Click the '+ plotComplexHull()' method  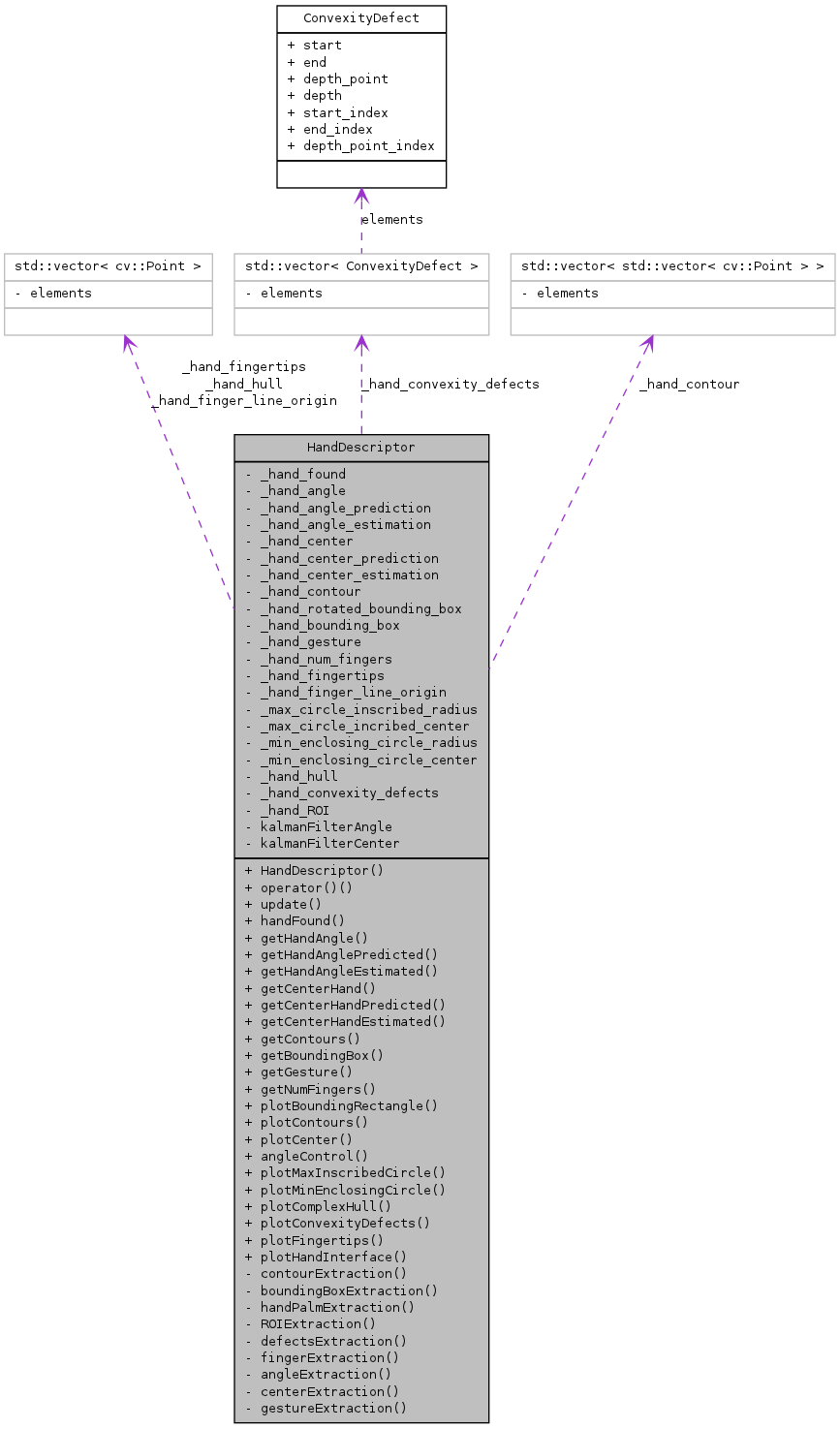pyautogui.click(x=319, y=1206)
